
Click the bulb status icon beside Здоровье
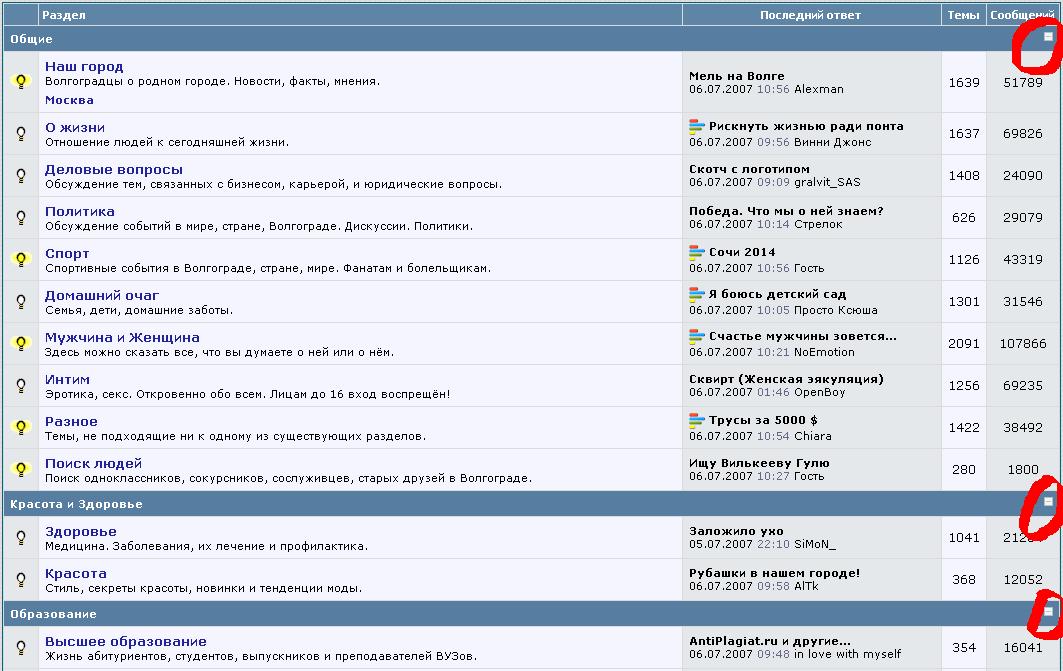point(20,538)
